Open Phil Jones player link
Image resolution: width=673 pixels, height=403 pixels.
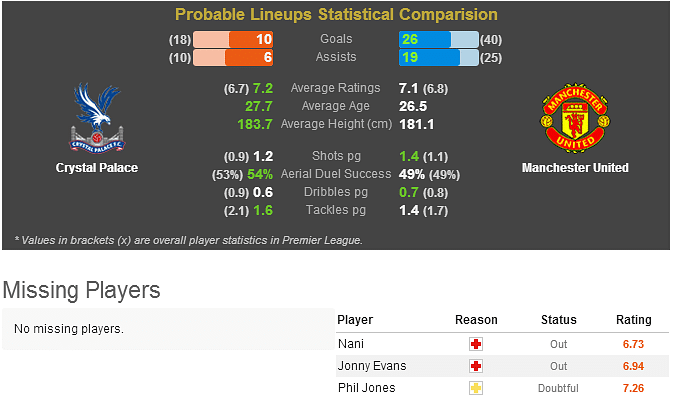tap(367, 388)
